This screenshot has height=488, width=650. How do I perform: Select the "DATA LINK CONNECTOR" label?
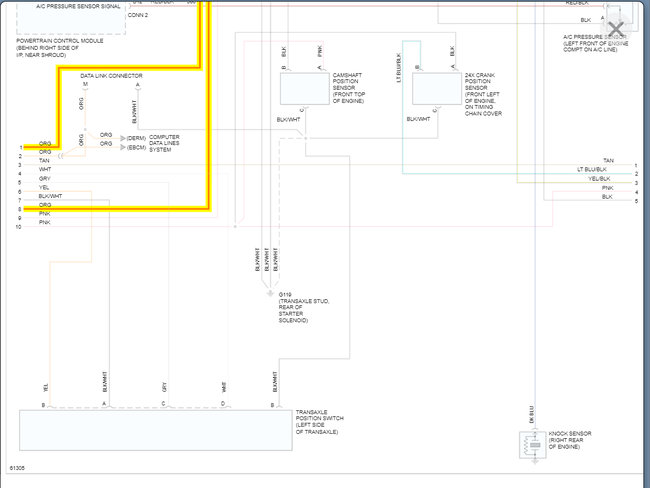click(x=111, y=76)
